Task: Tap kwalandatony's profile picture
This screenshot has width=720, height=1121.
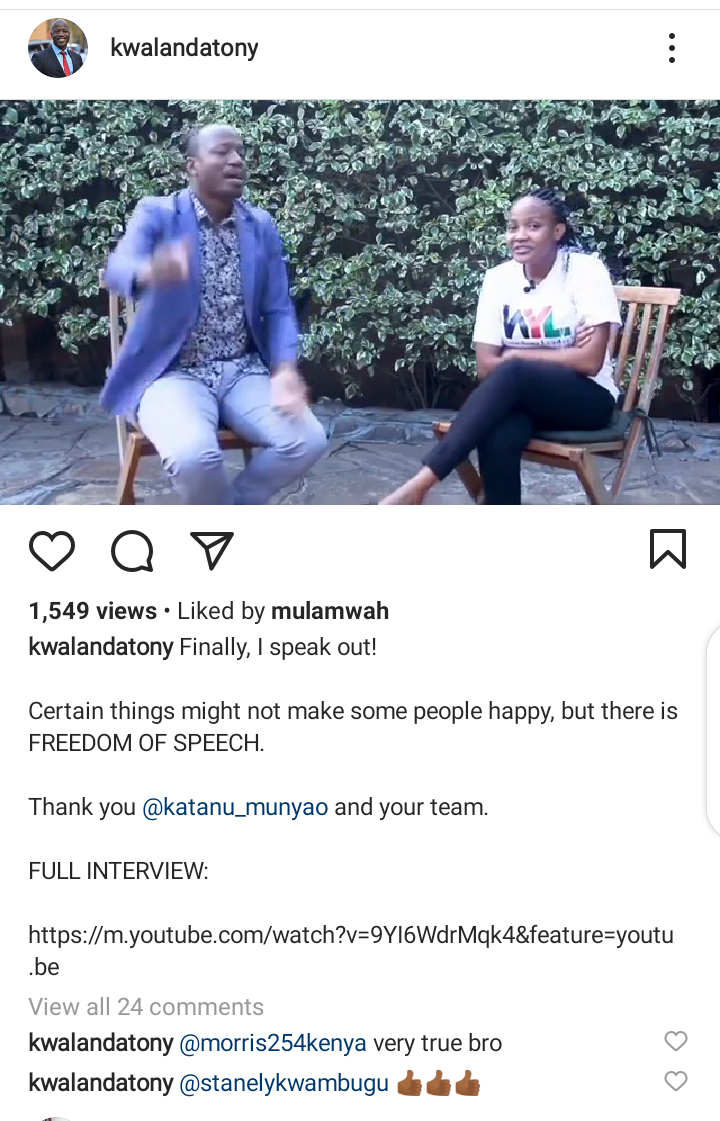Action: pos(58,48)
